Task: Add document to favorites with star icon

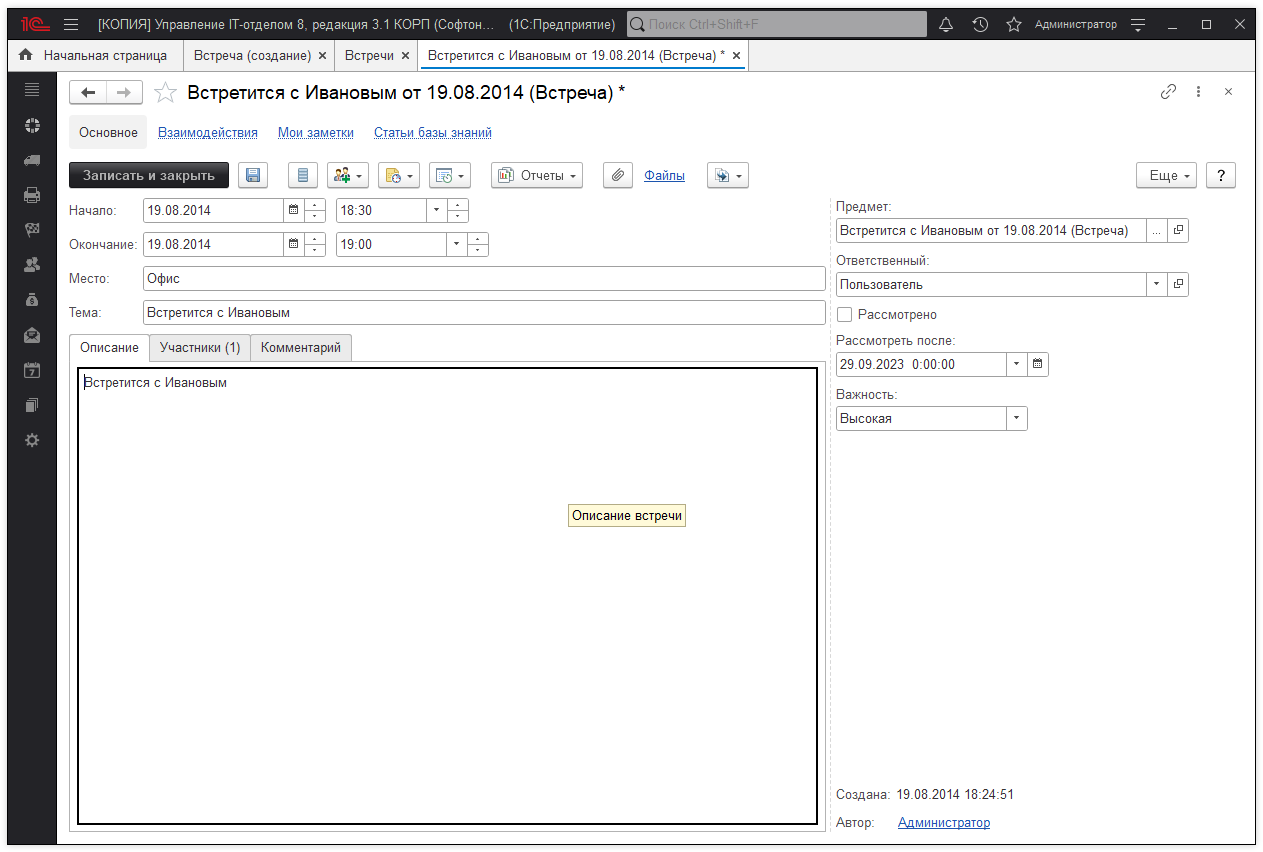Action: [166, 93]
